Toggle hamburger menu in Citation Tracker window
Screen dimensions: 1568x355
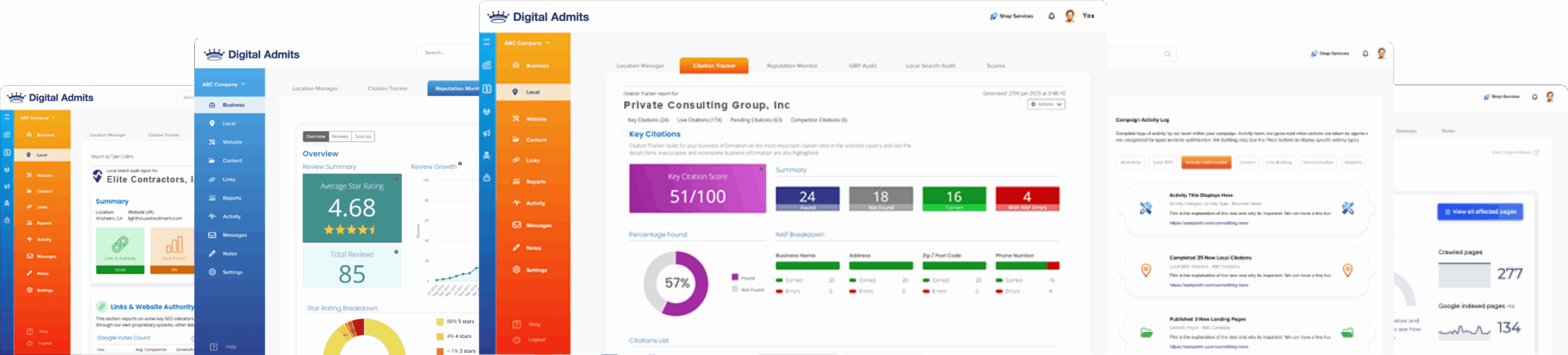coord(487,42)
